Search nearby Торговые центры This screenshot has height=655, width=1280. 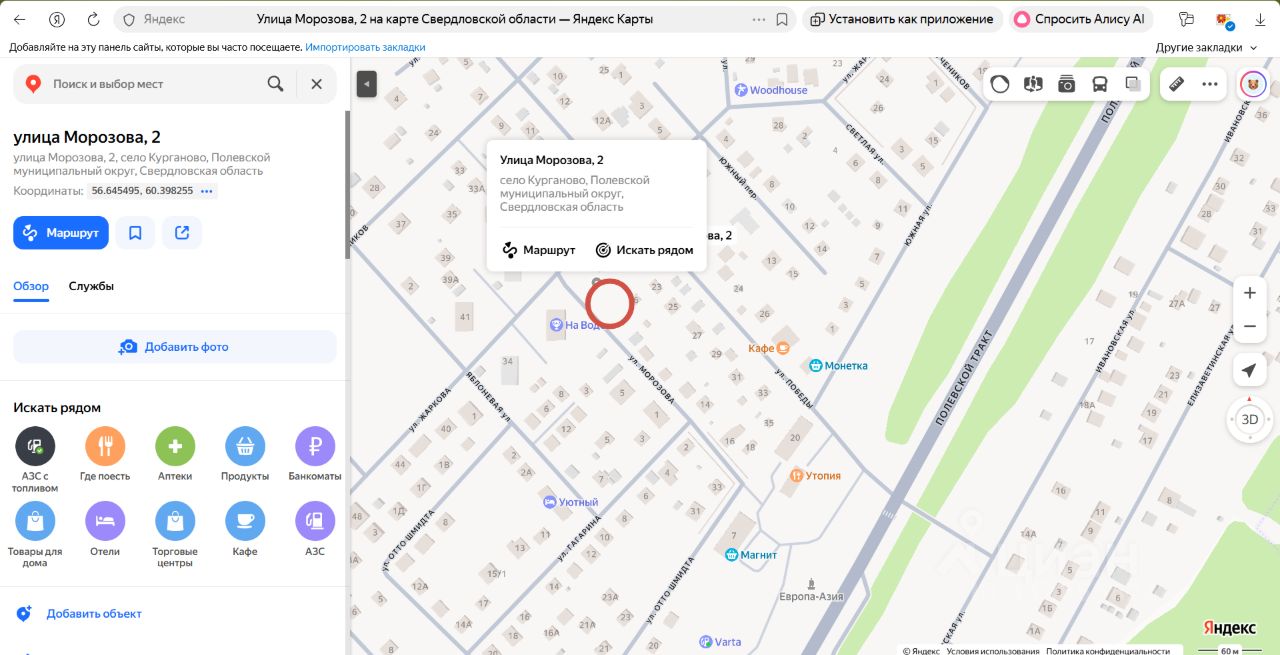pos(175,535)
